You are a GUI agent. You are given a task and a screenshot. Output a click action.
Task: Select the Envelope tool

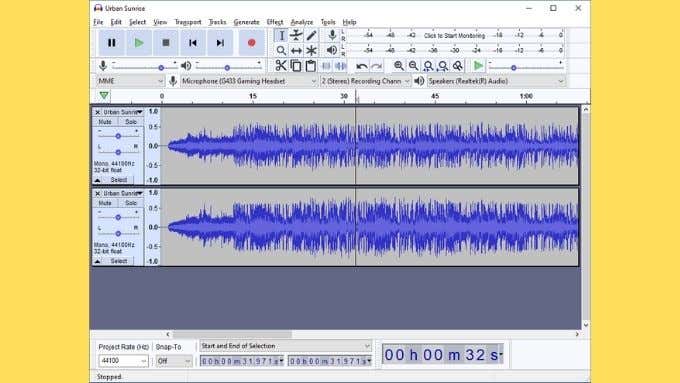coord(296,36)
